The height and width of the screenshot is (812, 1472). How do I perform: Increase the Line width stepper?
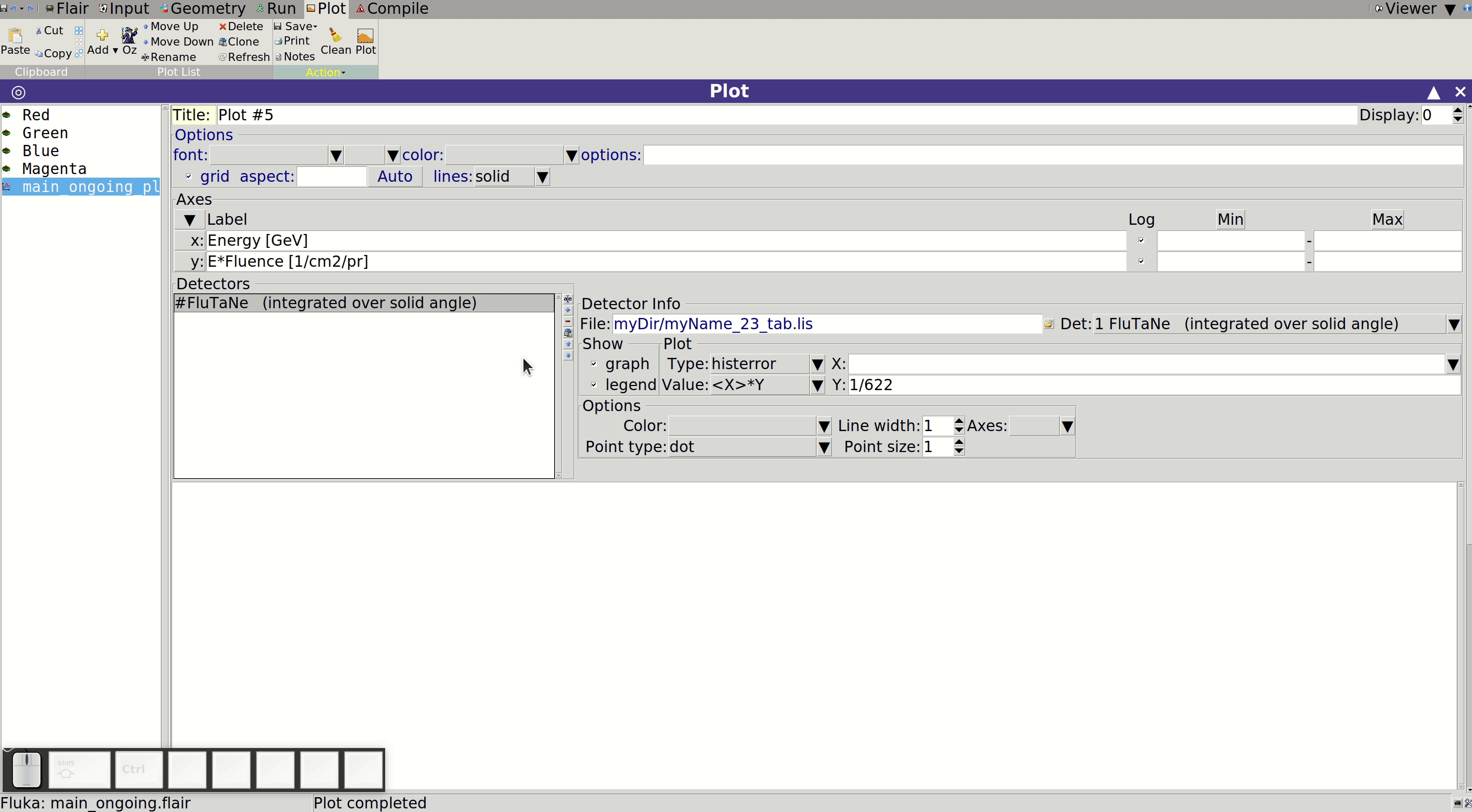959,421
